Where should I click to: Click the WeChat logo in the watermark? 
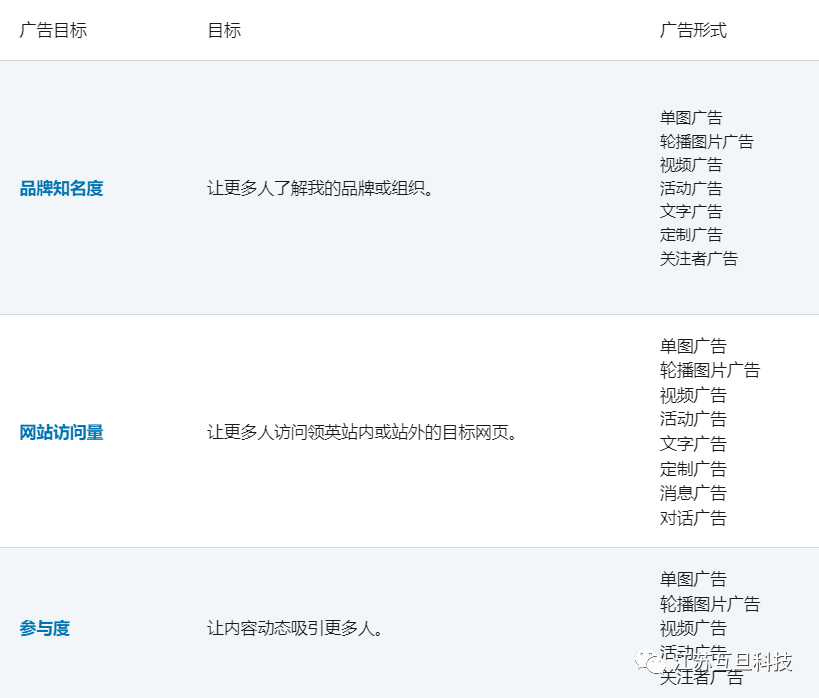658,662
